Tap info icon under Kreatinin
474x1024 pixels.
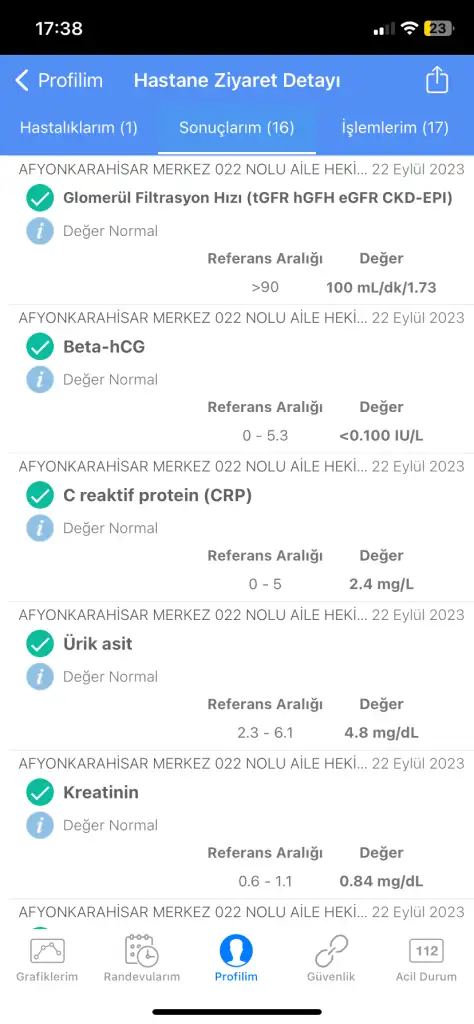click(40, 825)
